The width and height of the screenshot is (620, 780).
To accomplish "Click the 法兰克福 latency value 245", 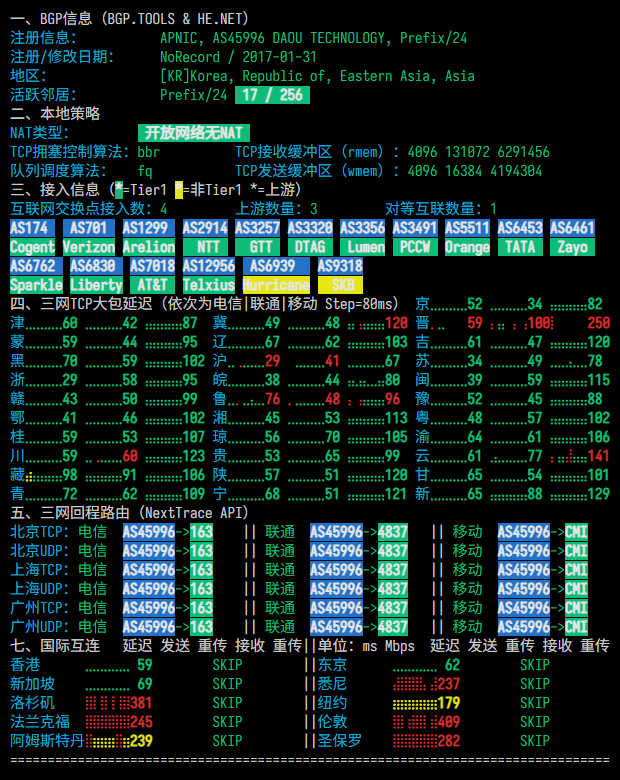I will (141, 722).
